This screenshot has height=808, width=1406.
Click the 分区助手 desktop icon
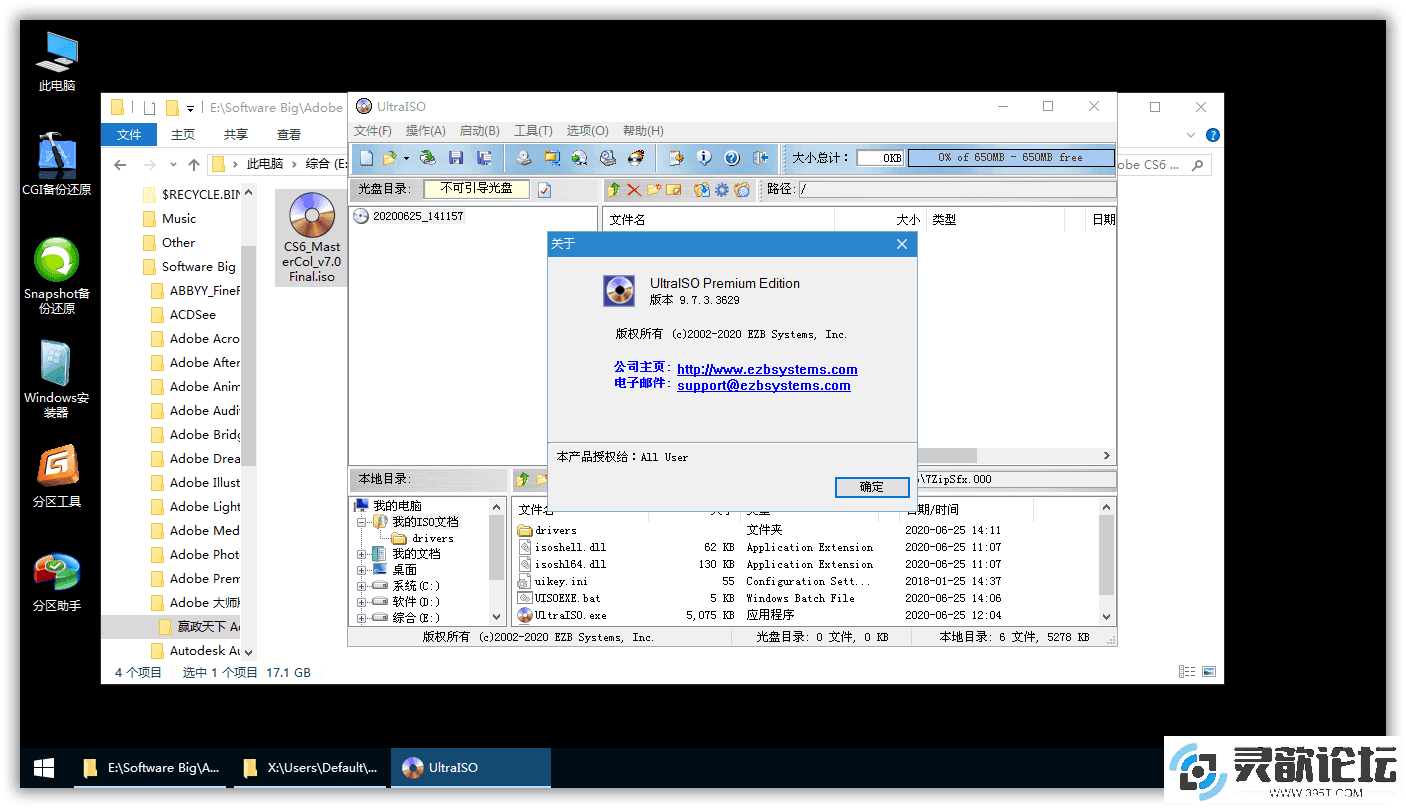point(57,582)
